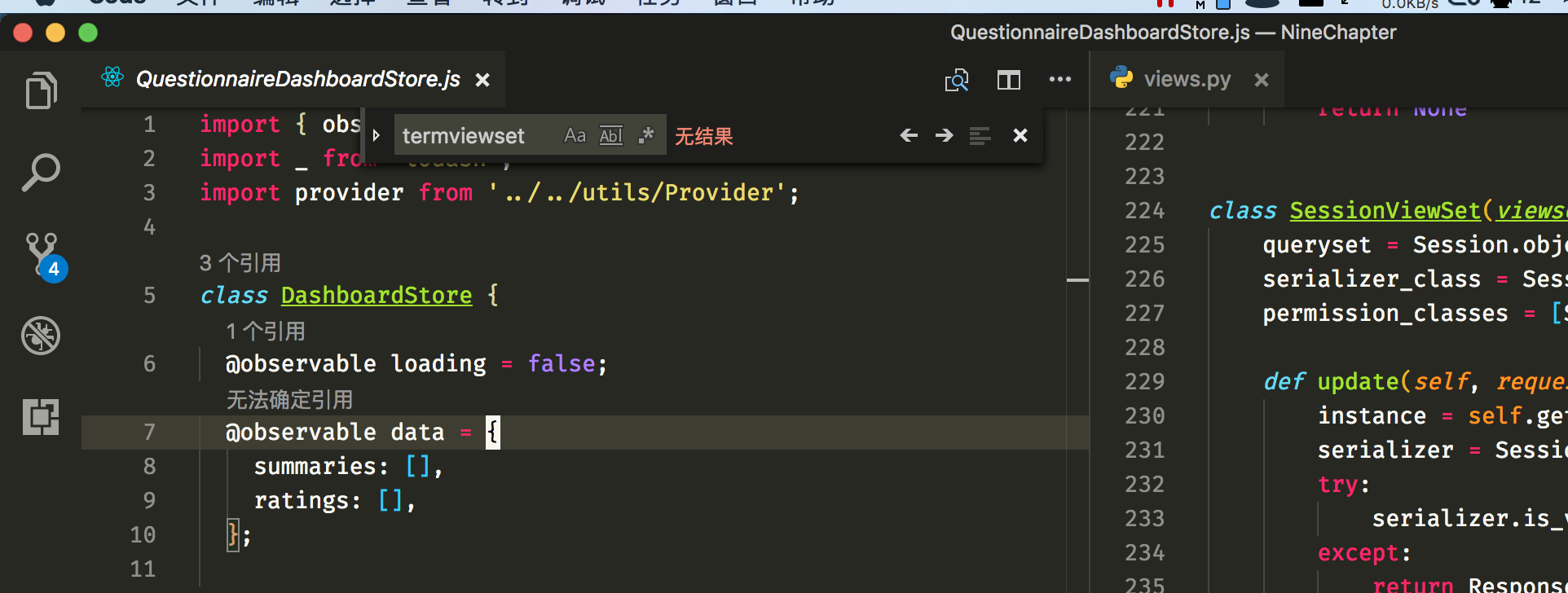Click the React file icon on tab

(x=112, y=77)
